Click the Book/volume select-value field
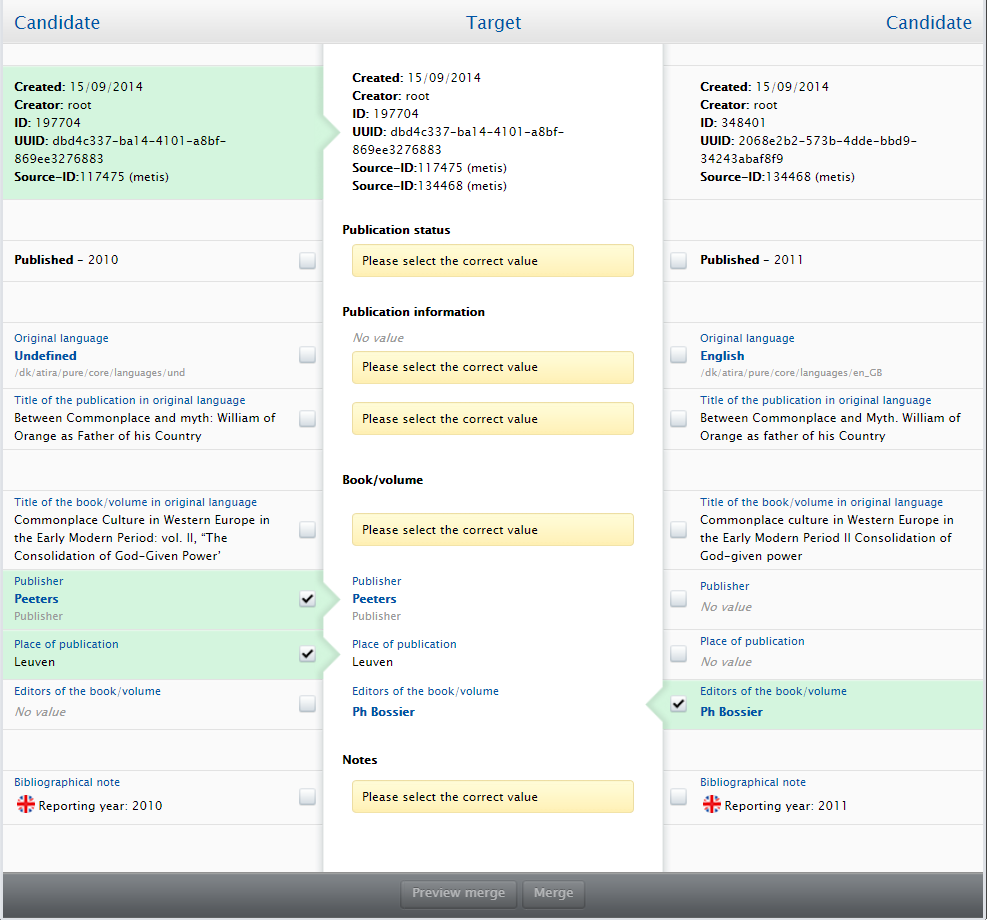Screen dimensions: 987x920 pyautogui.click(x=492, y=530)
